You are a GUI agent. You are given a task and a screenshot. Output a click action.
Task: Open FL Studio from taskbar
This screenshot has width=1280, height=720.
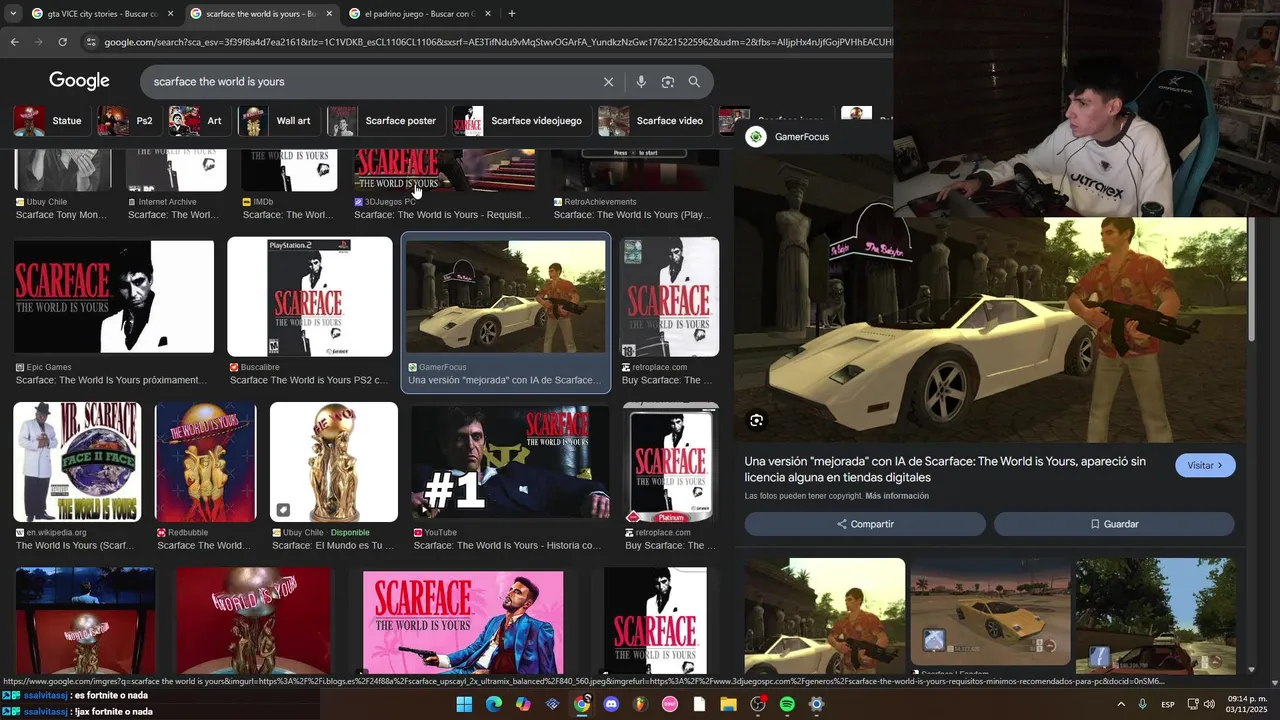pos(640,704)
